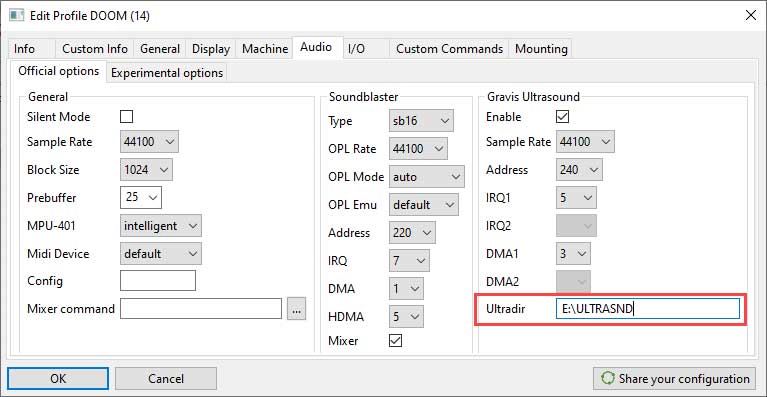Open the Display tab
This screenshot has height=397, width=767.
click(211, 49)
